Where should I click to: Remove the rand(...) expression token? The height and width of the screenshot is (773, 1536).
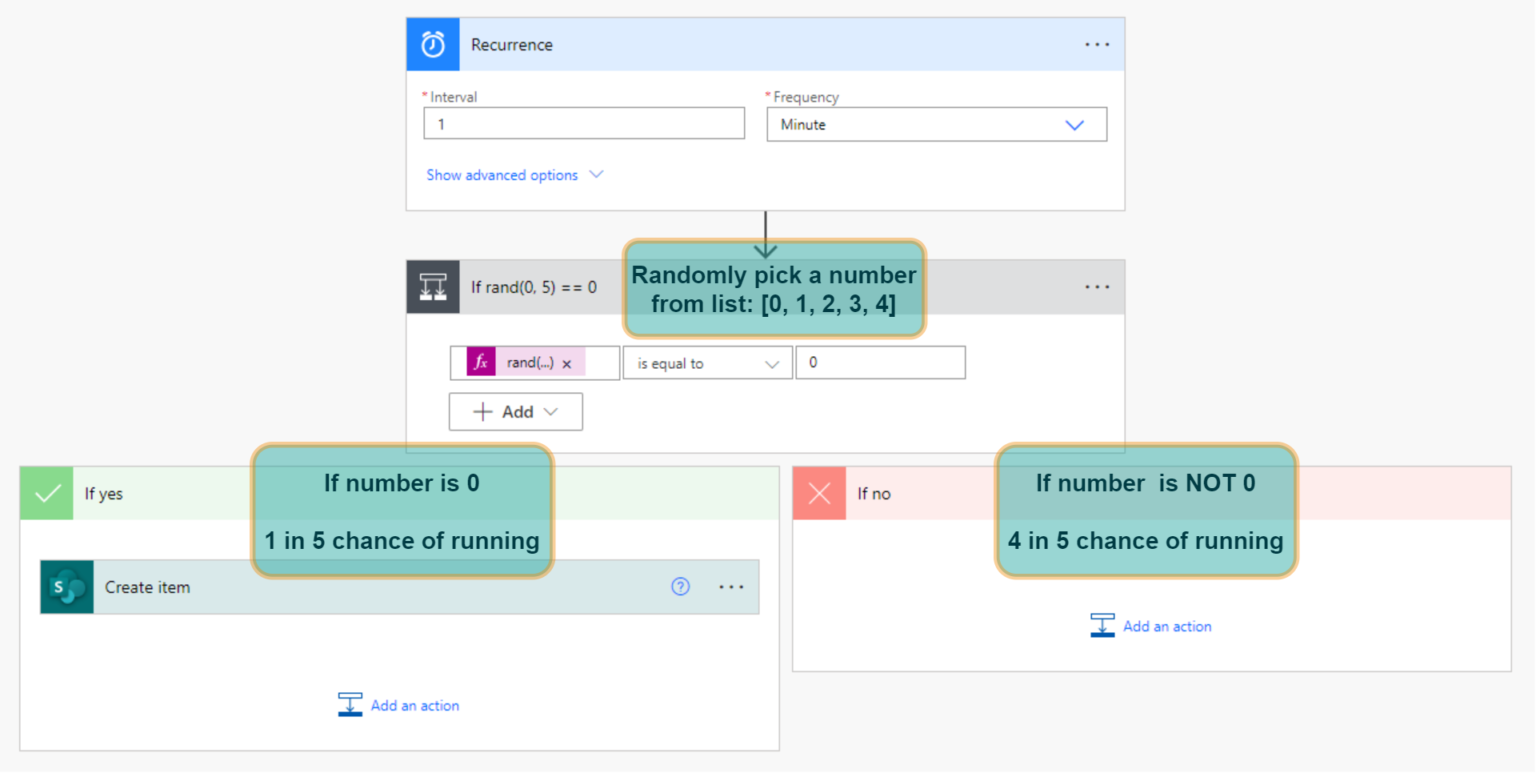(567, 364)
